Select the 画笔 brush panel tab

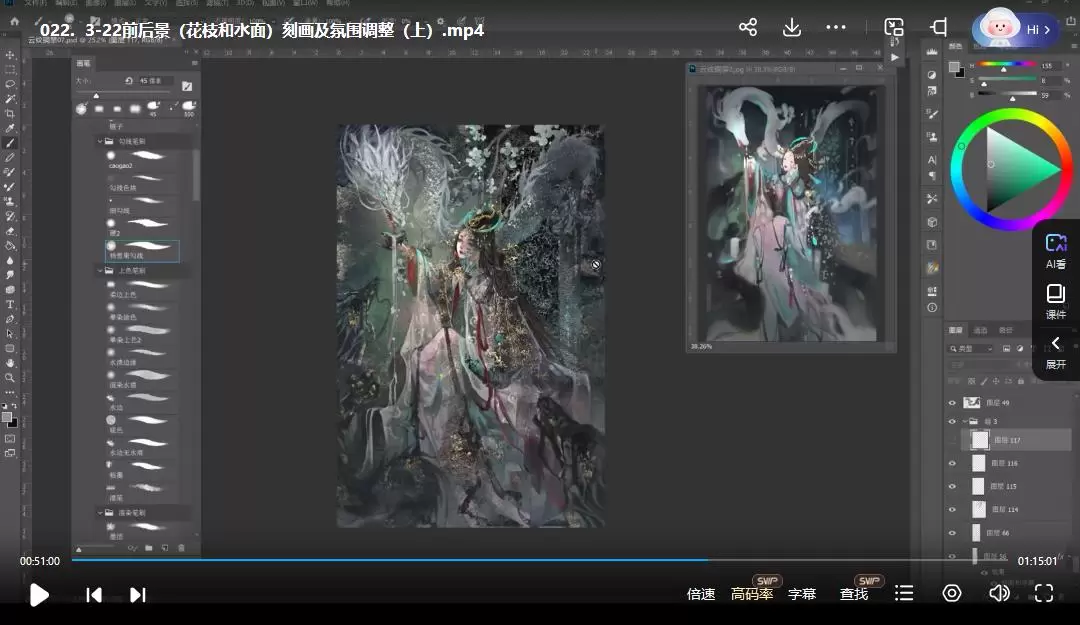point(83,63)
